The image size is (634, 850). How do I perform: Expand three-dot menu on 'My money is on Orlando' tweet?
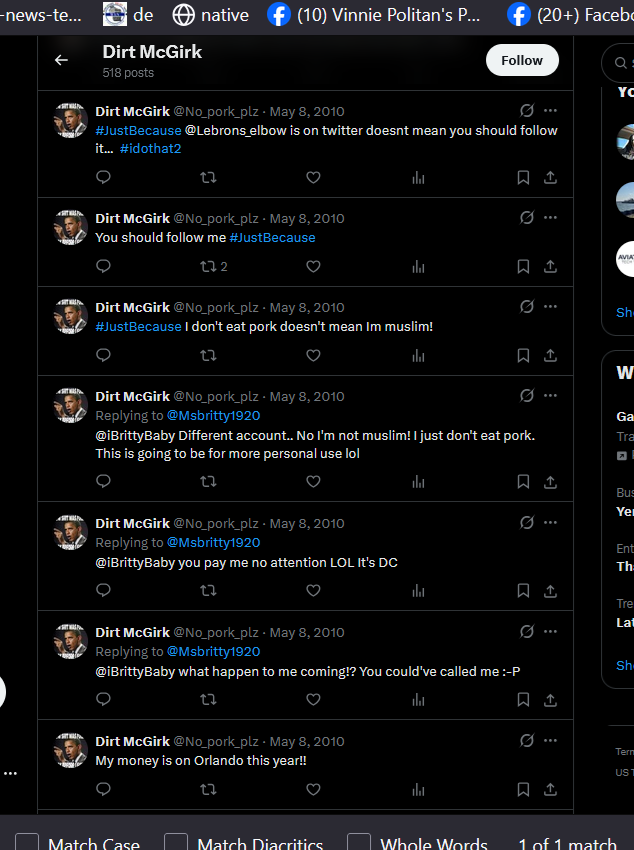[x=550, y=740]
